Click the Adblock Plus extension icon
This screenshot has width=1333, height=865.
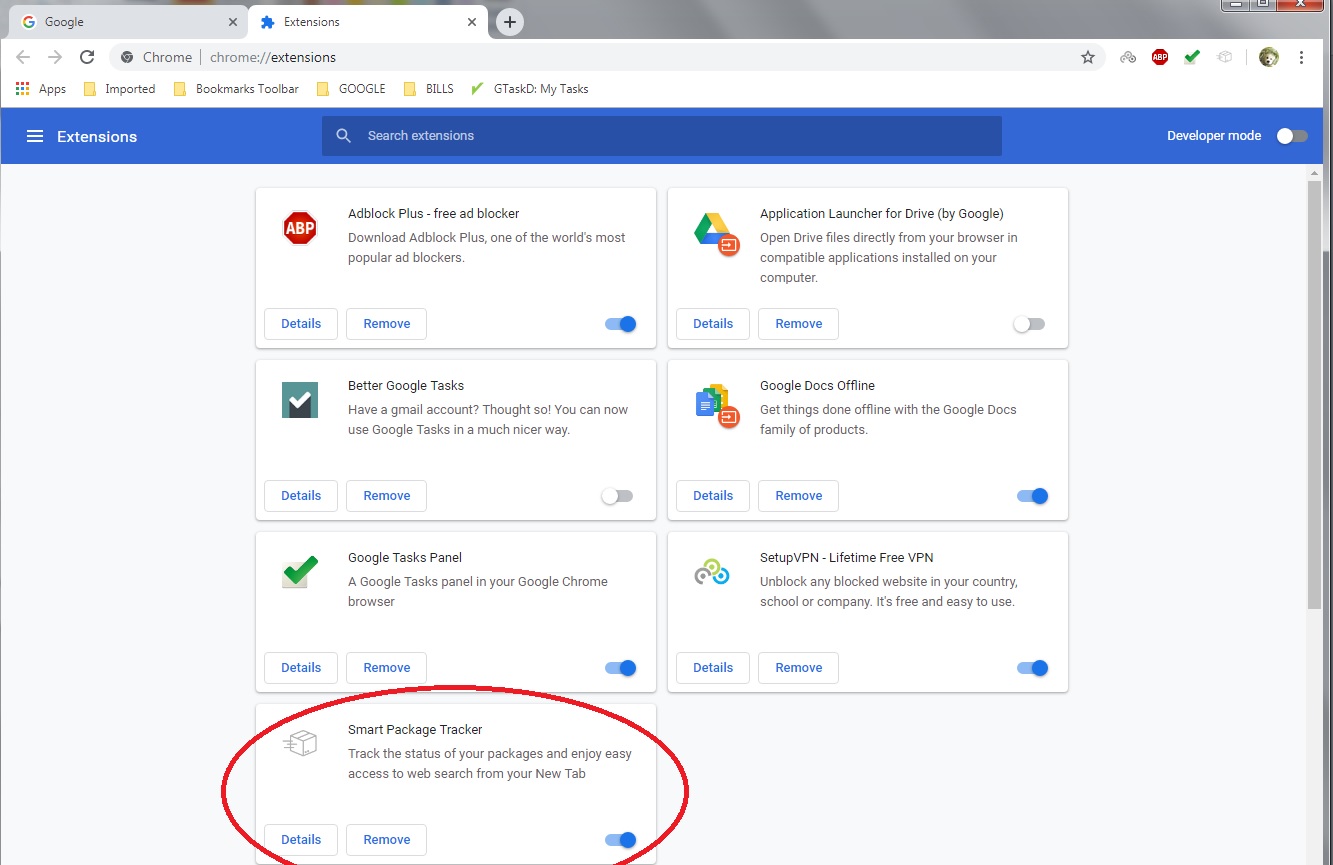(x=300, y=228)
